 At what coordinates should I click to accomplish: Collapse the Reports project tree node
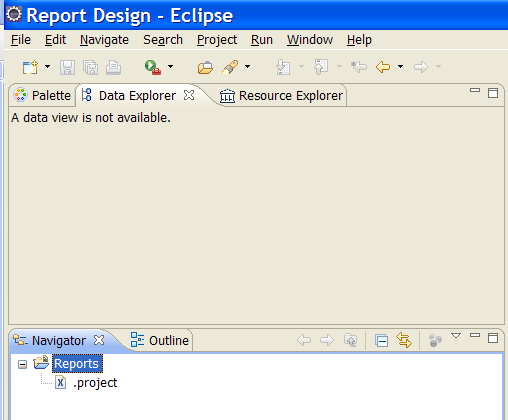22,364
